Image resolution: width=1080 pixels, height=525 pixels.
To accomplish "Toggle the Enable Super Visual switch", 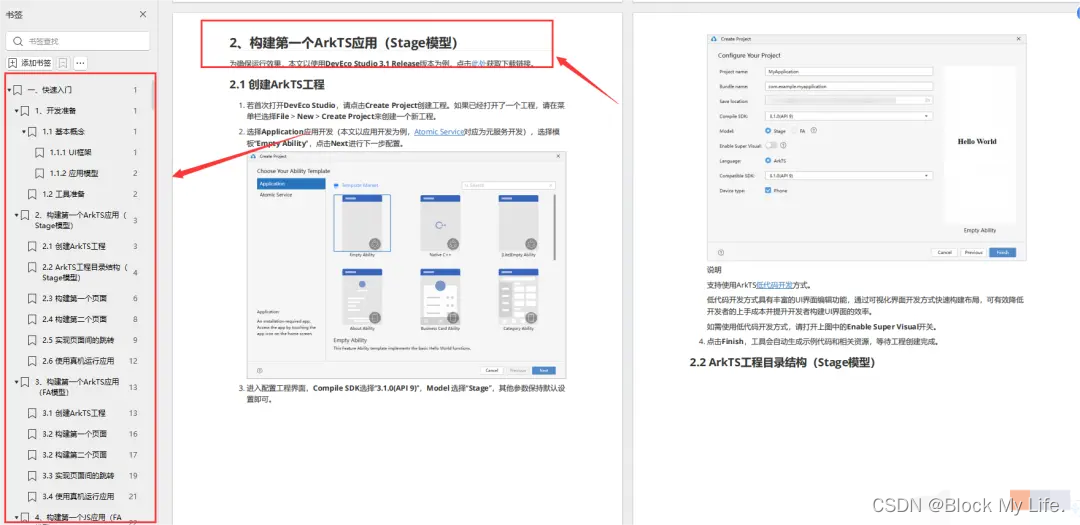I will (x=771, y=145).
